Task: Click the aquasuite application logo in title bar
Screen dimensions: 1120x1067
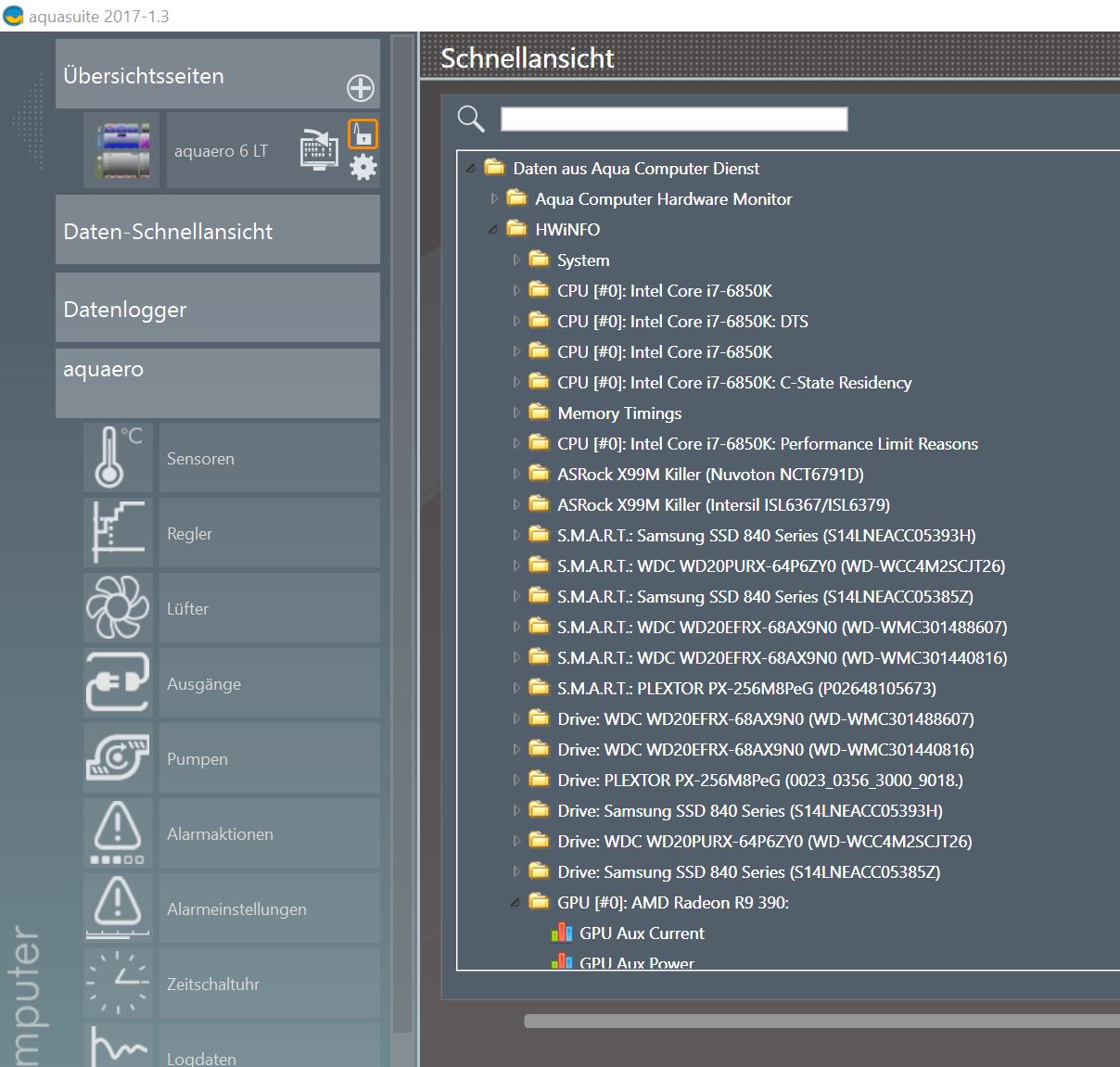Action: [13, 16]
